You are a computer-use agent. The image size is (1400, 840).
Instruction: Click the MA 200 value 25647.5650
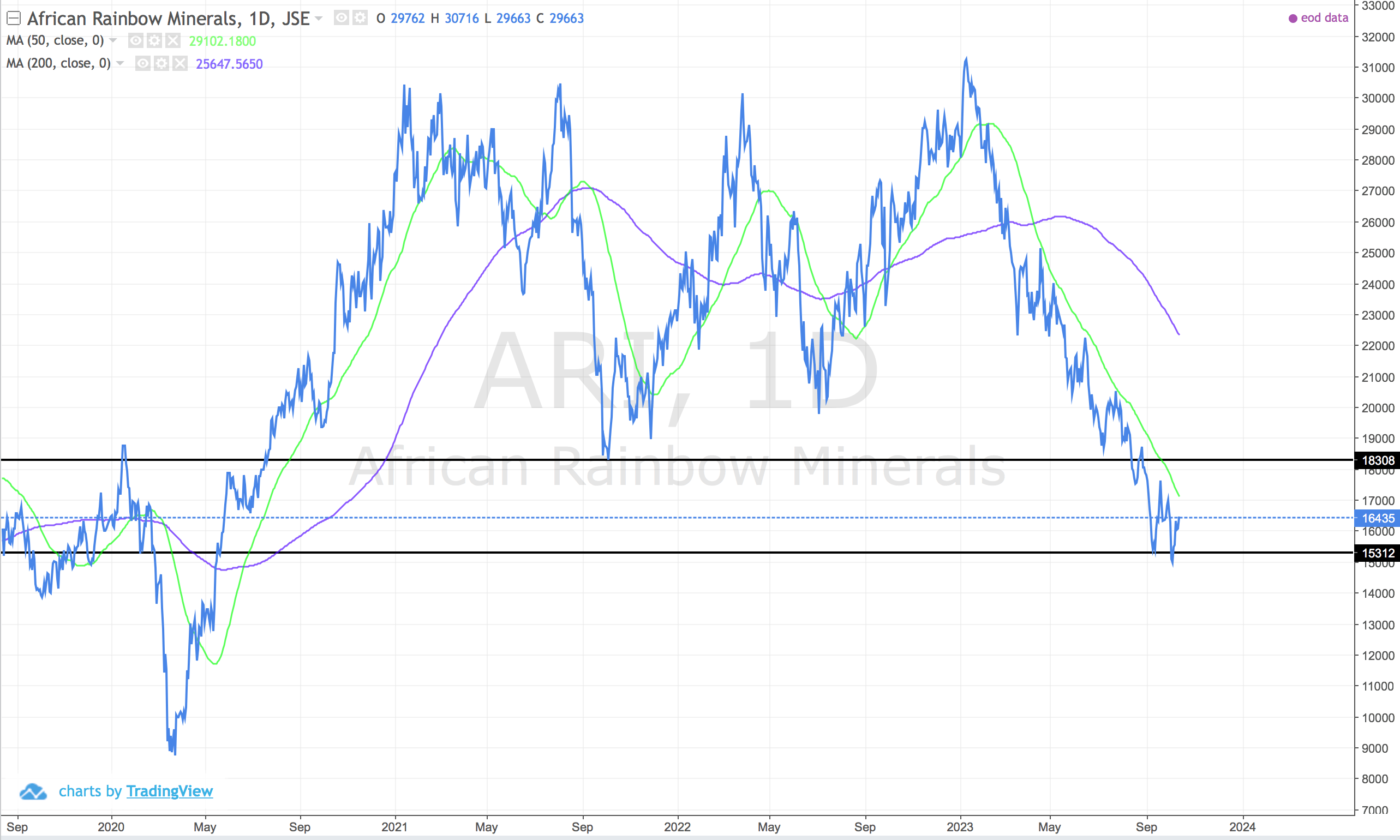(x=229, y=64)
